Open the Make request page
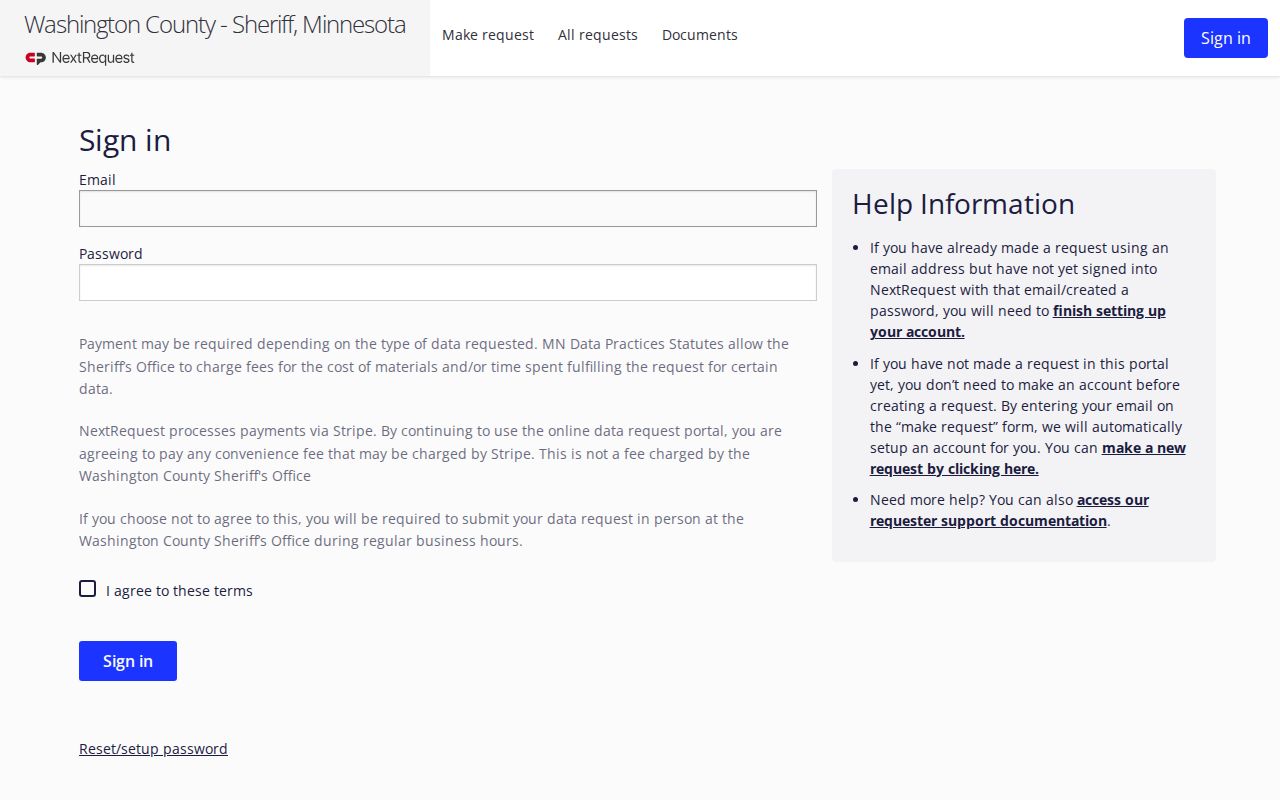Screen dimensions: 1280x800 pos(488,35)
